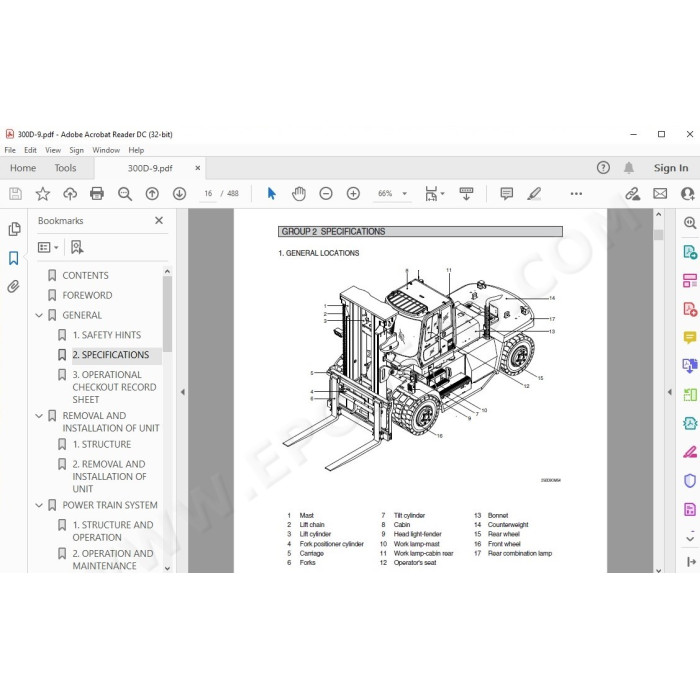Viewport: 700px width, 700px height.
Task: Find current bookmark icon in Bookmarks panel
Action: point(77,247)
